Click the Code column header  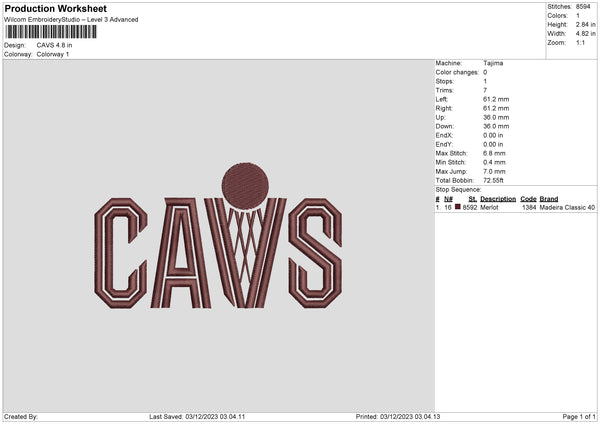(x=528, y=198)
